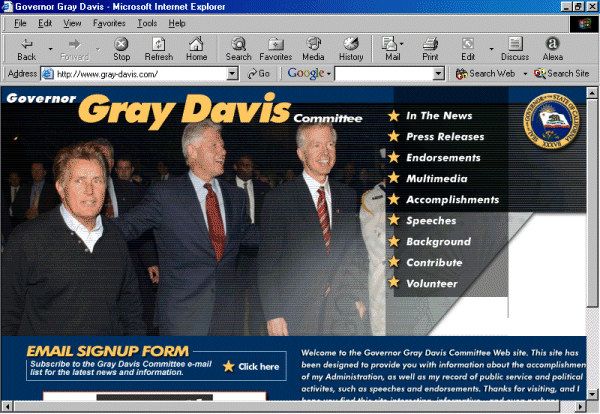Viewport: 600px width, 414px height.
Task: Click the Contribute link
Action: pos(434,262)
